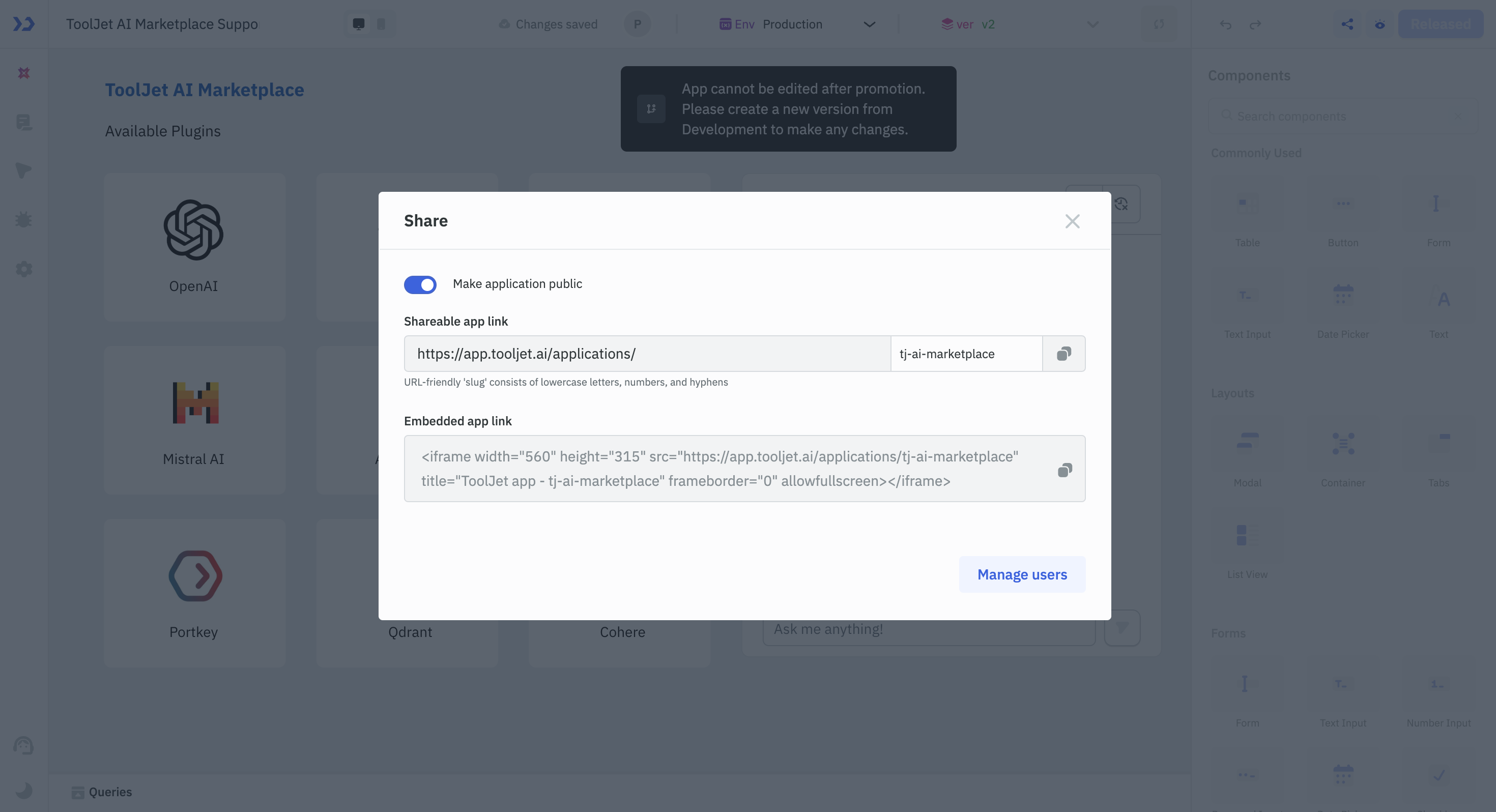The height and width of the screenshot is (812, 1496).
Task: Switch to mobile layout view
Action: 382,24
